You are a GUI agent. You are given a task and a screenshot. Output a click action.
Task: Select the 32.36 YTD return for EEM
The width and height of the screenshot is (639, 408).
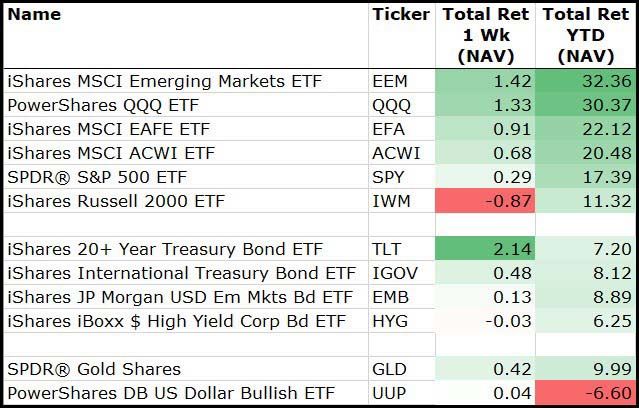coord(585,81)
